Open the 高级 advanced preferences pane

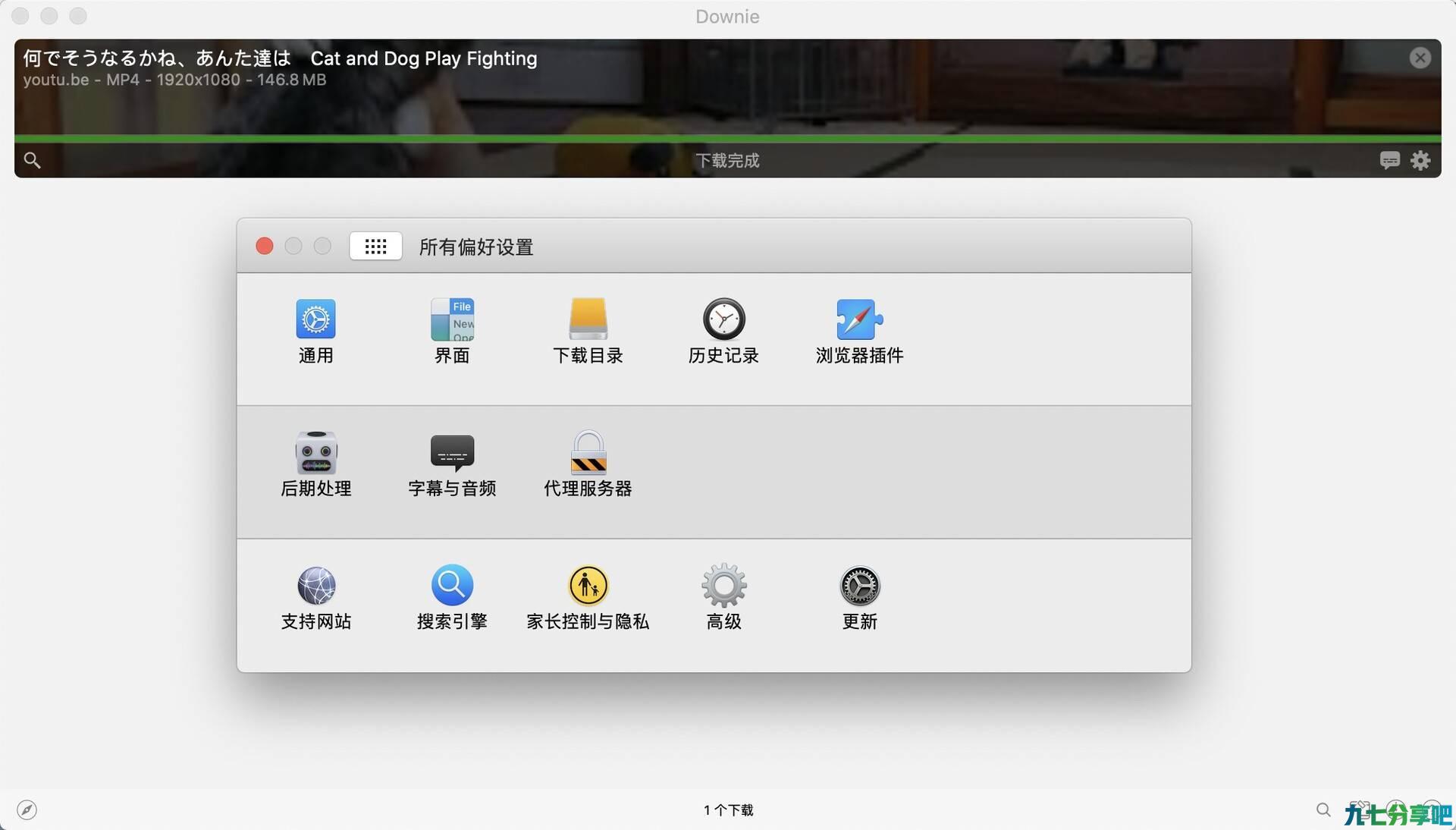[x=723, y=597]
